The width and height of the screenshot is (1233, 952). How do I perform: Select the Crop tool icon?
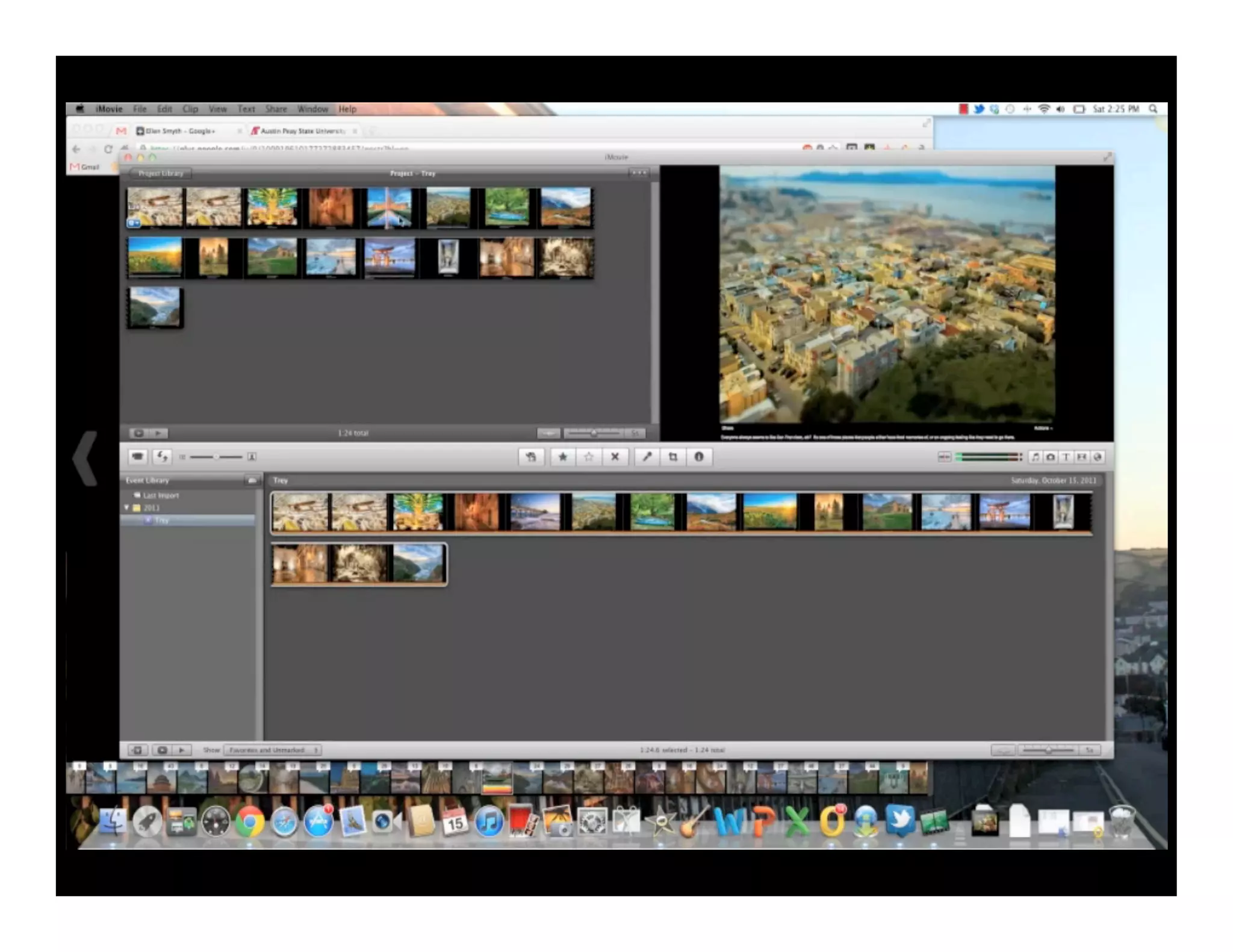pos(673,457)
